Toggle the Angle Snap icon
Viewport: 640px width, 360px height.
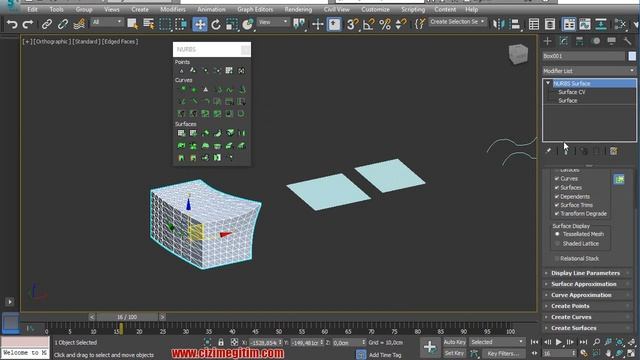click(368, 24)
